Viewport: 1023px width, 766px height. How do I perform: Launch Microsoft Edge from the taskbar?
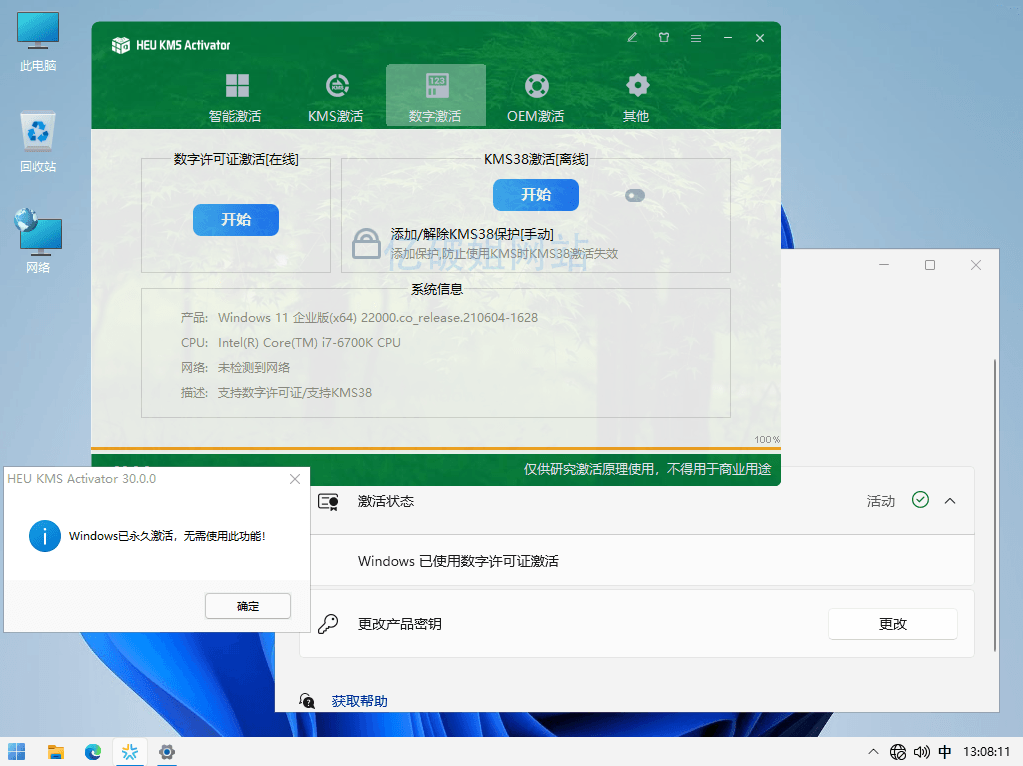point(93,752)
